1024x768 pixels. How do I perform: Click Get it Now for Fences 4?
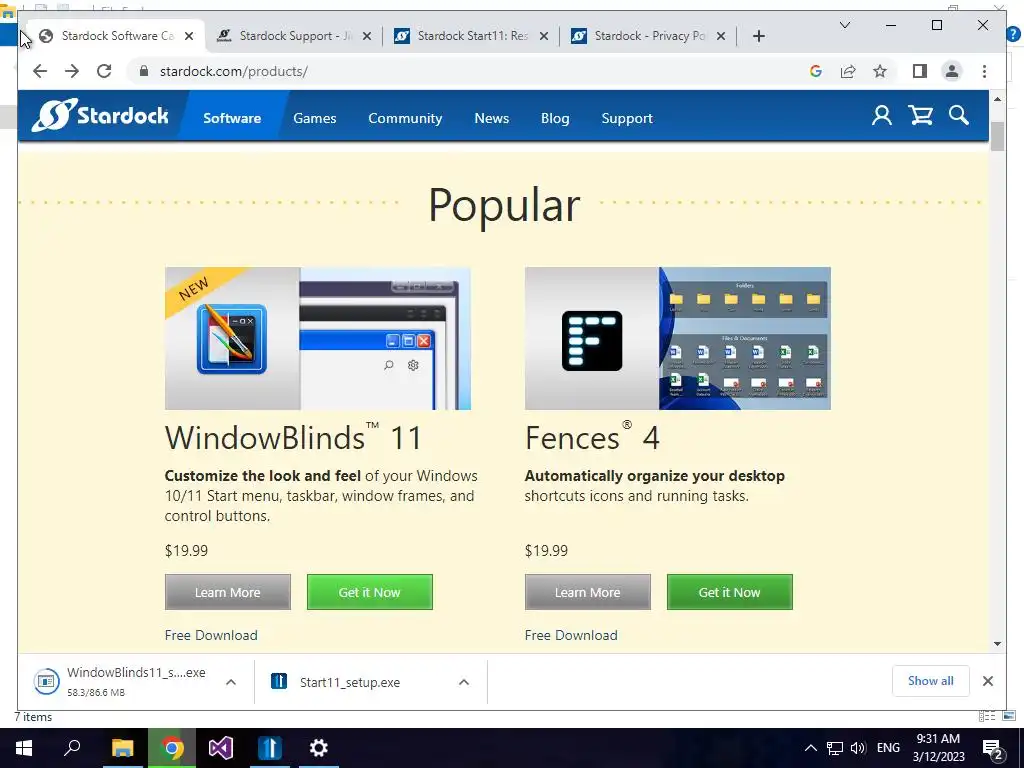(x=729, y=592)
